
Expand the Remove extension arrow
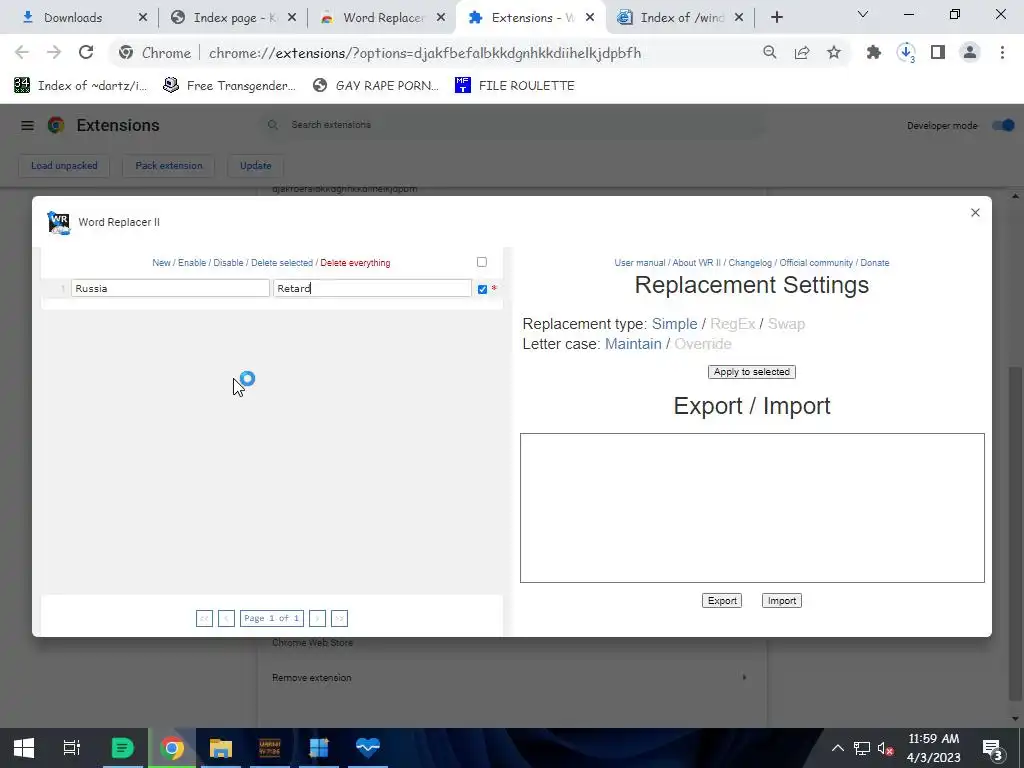tap(744, 677)
